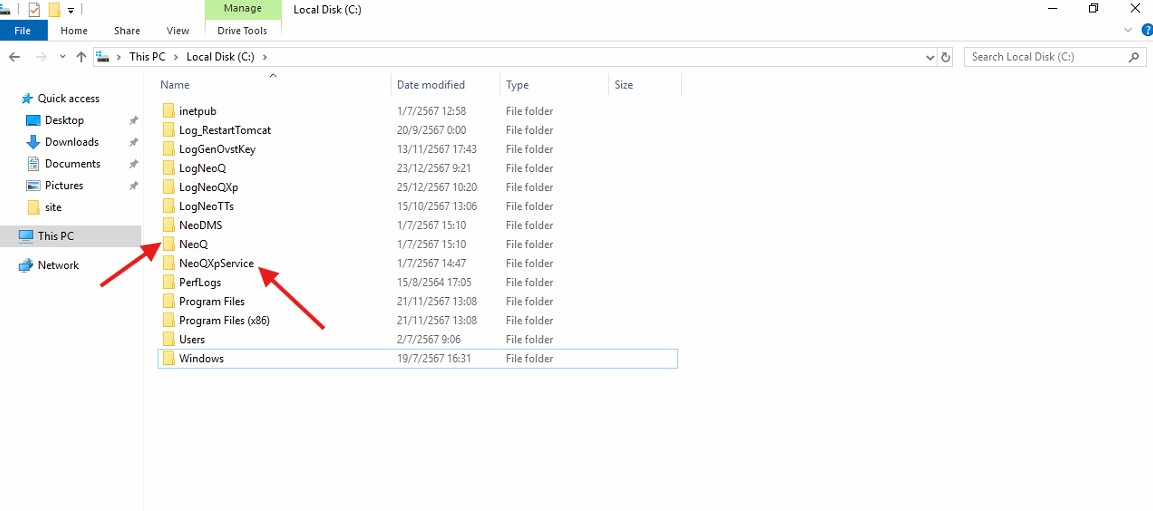Click the Back navigation arrow
Image resolution: width=1153 pixels, height=511 pixels.
coord(14,57)
